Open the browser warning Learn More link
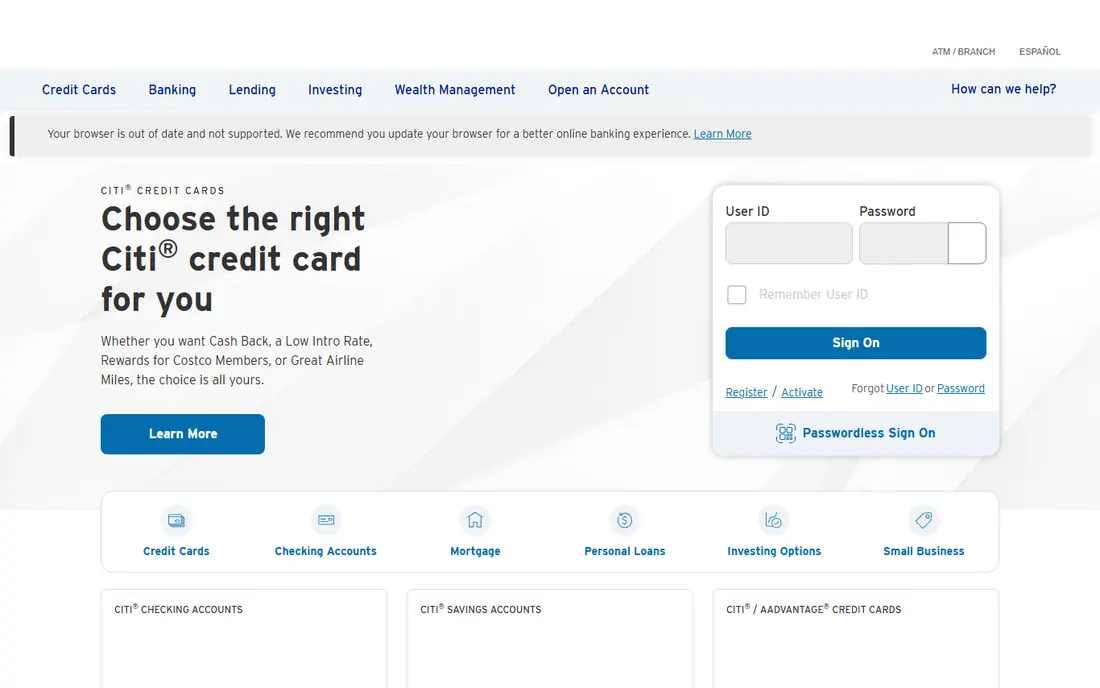This screenshot has height=688, width=1100. (x=723, y=134)
